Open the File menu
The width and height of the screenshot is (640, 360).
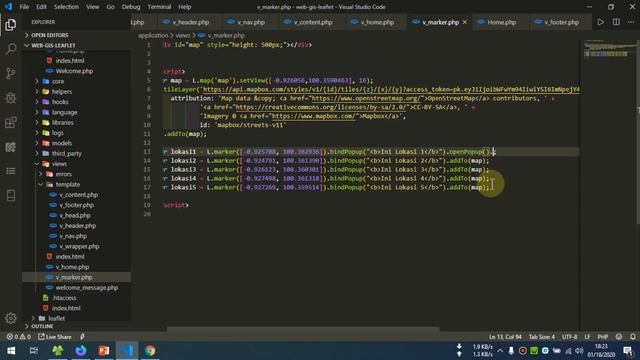click(24, 7)
